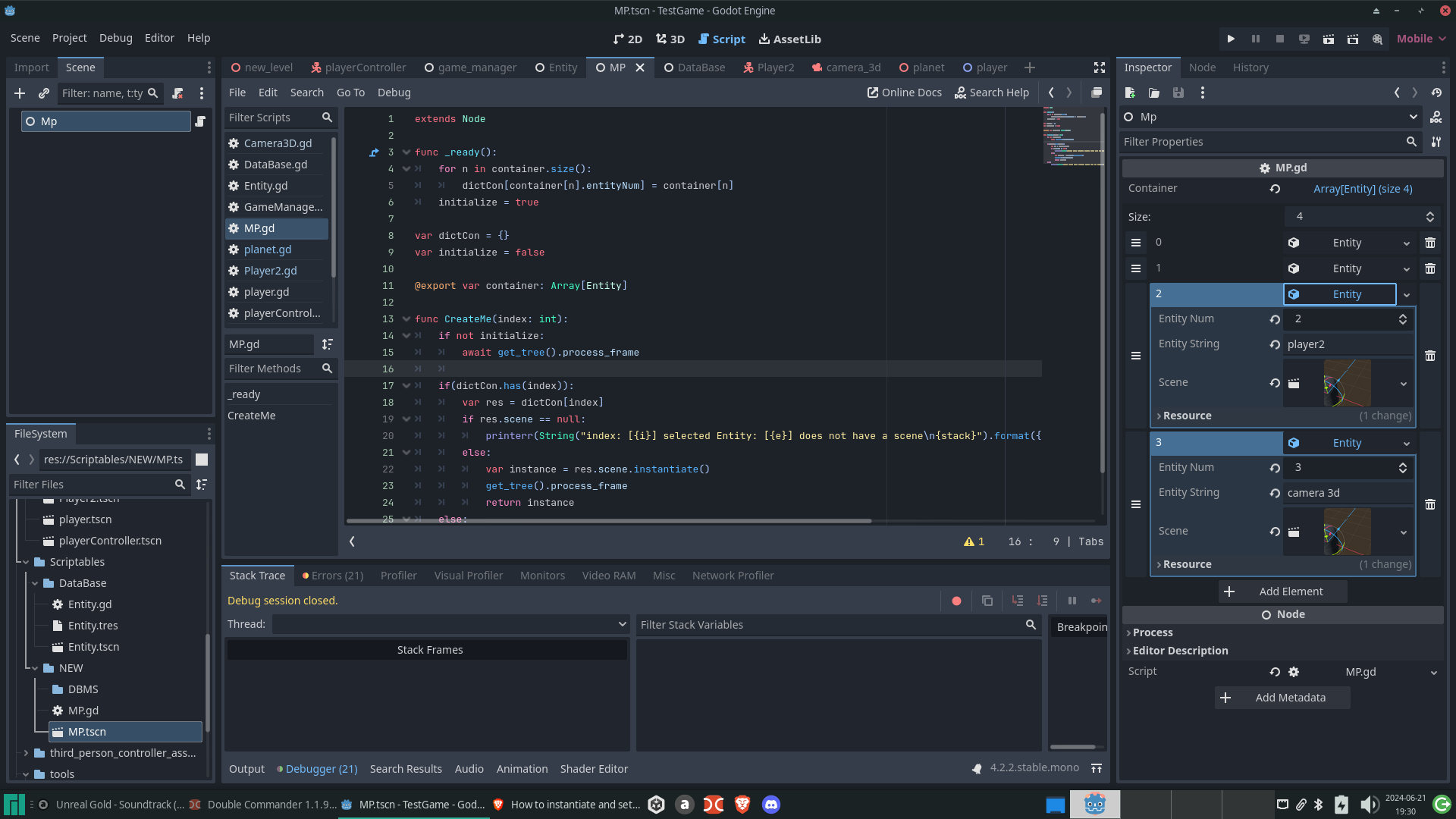Collapse the Scriptables folder
This screenshot has width=1456, height=819.
(26, 562)
